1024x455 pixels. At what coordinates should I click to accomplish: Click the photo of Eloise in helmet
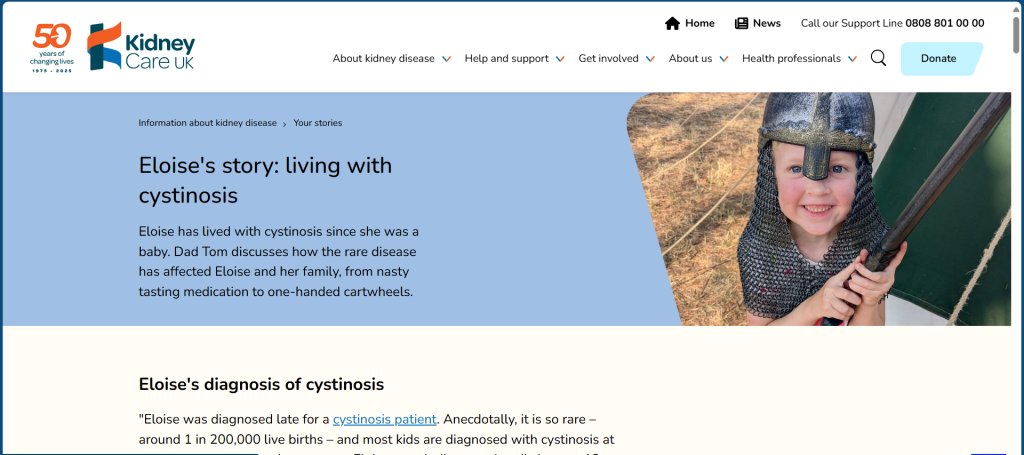[820, 208]
